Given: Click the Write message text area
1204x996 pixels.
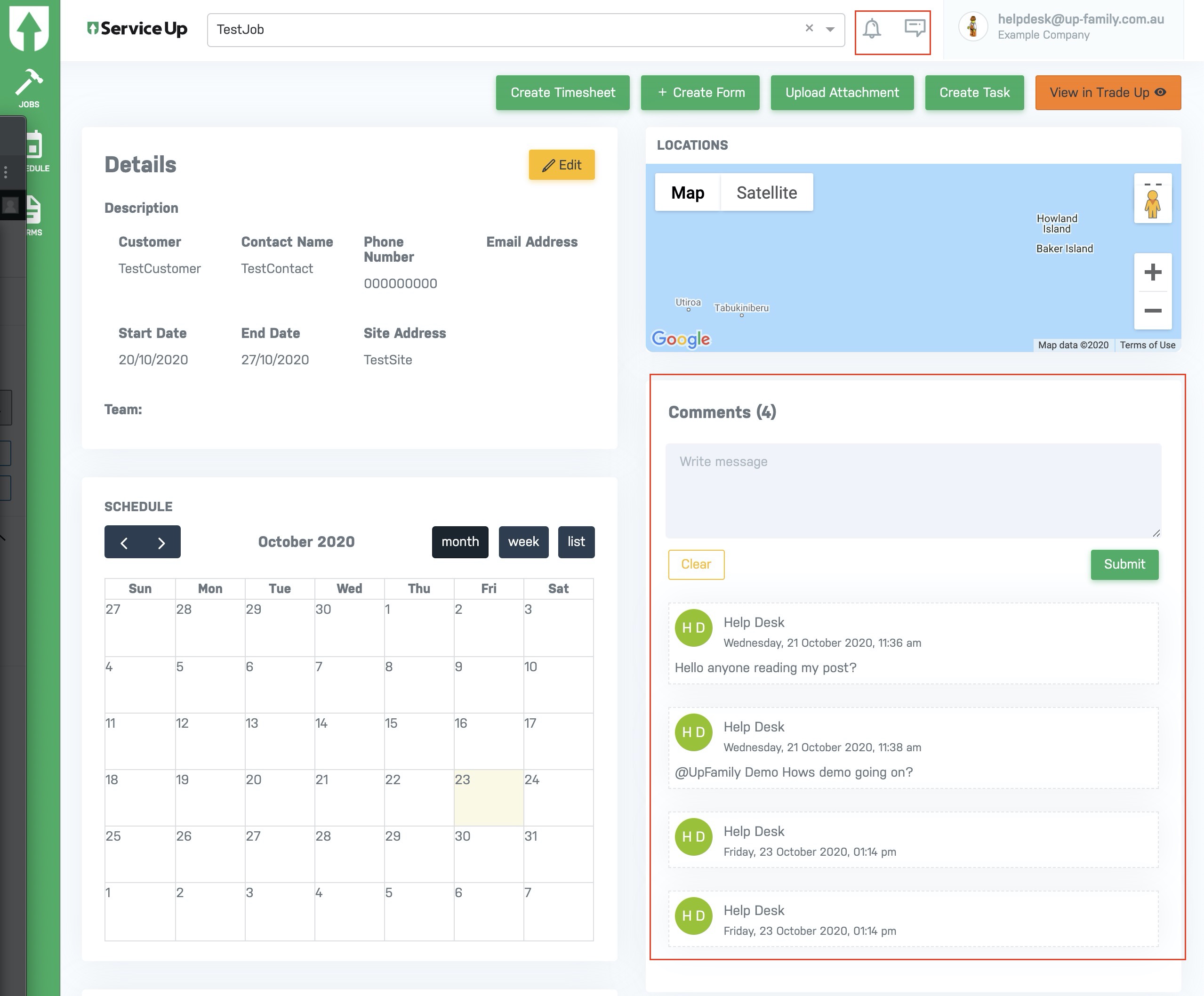Looking at the screenshot, I should 913,490.
